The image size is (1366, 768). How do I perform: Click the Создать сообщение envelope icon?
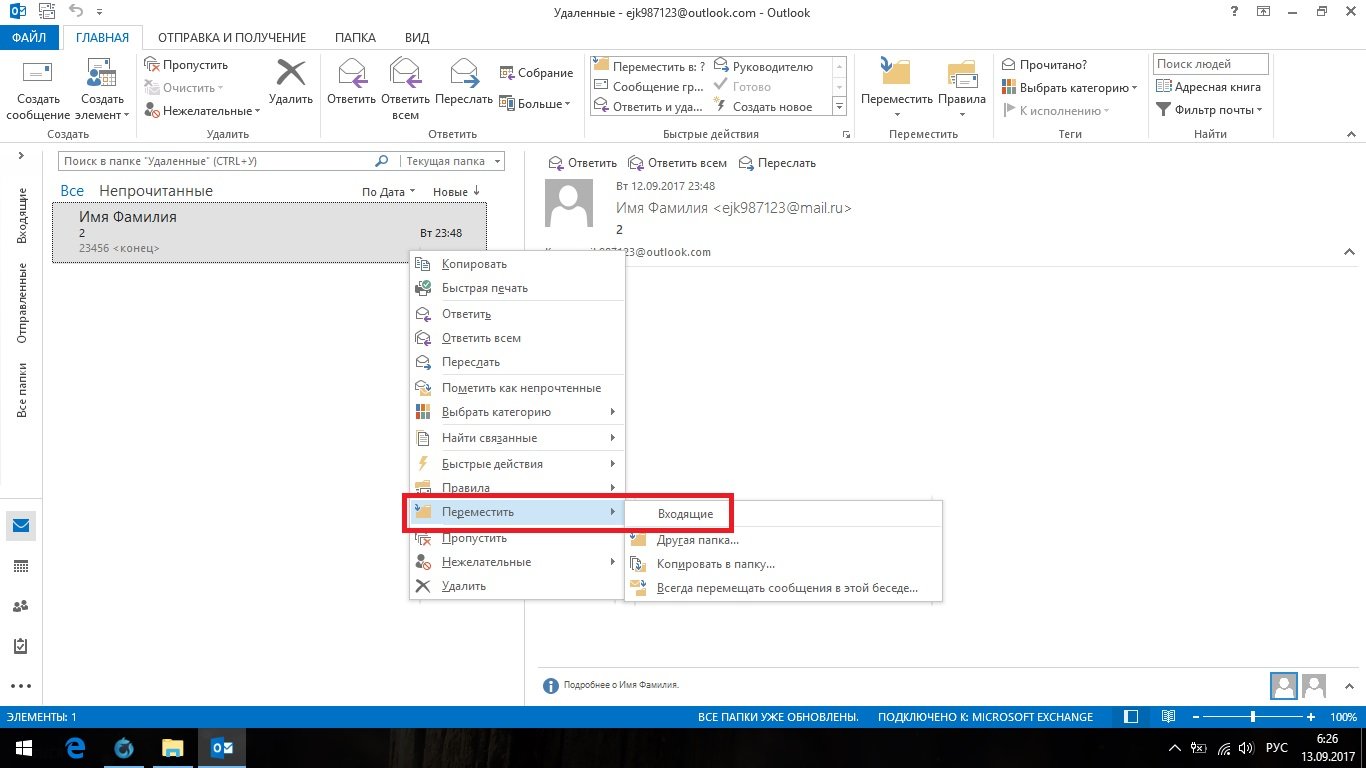37,74
